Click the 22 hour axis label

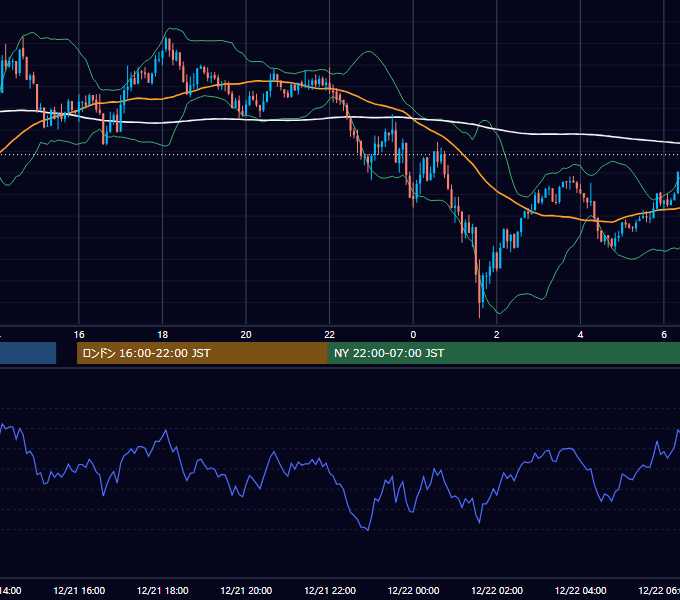tap(330, 335)
